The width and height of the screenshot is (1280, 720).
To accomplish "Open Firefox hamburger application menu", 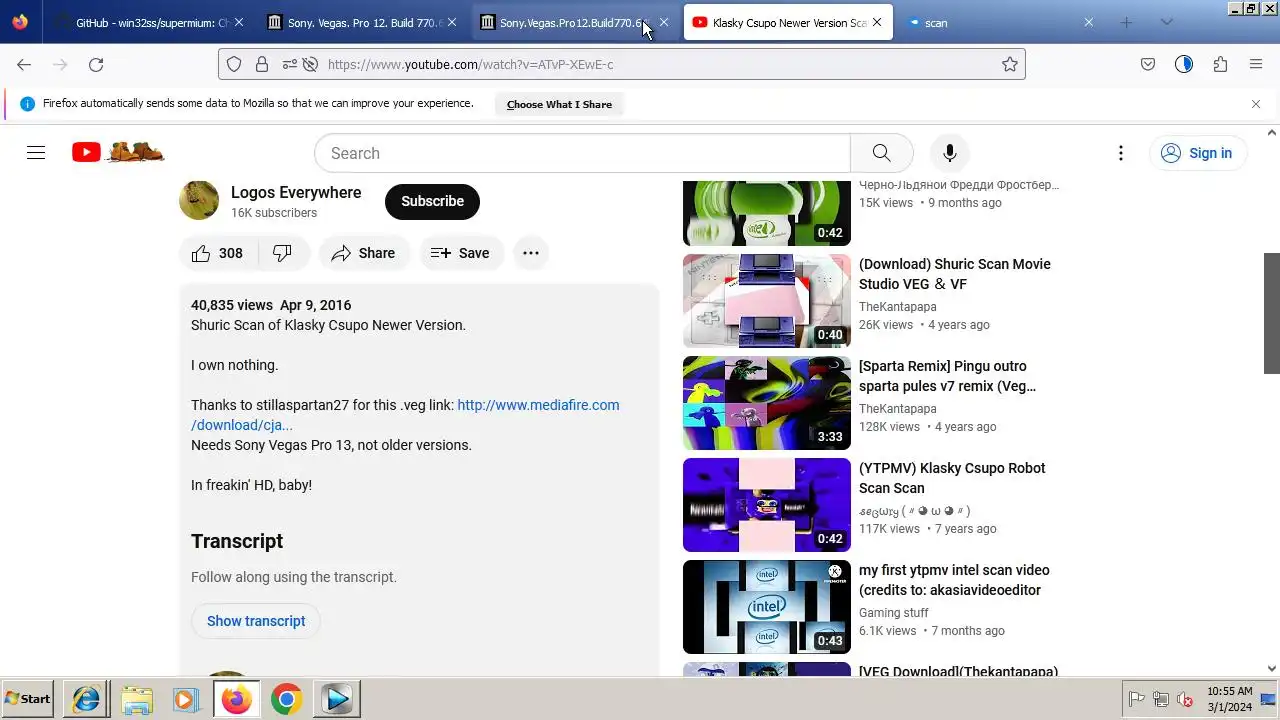I will 1256,64.
